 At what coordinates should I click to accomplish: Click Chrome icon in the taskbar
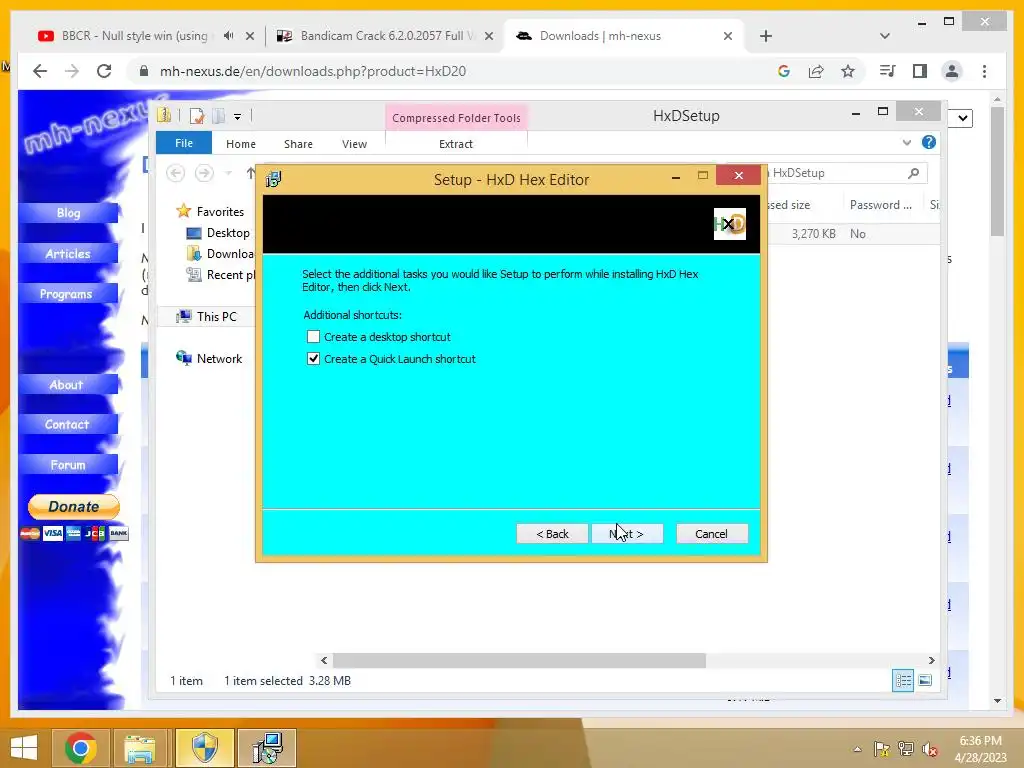click(x=81, y=748)
